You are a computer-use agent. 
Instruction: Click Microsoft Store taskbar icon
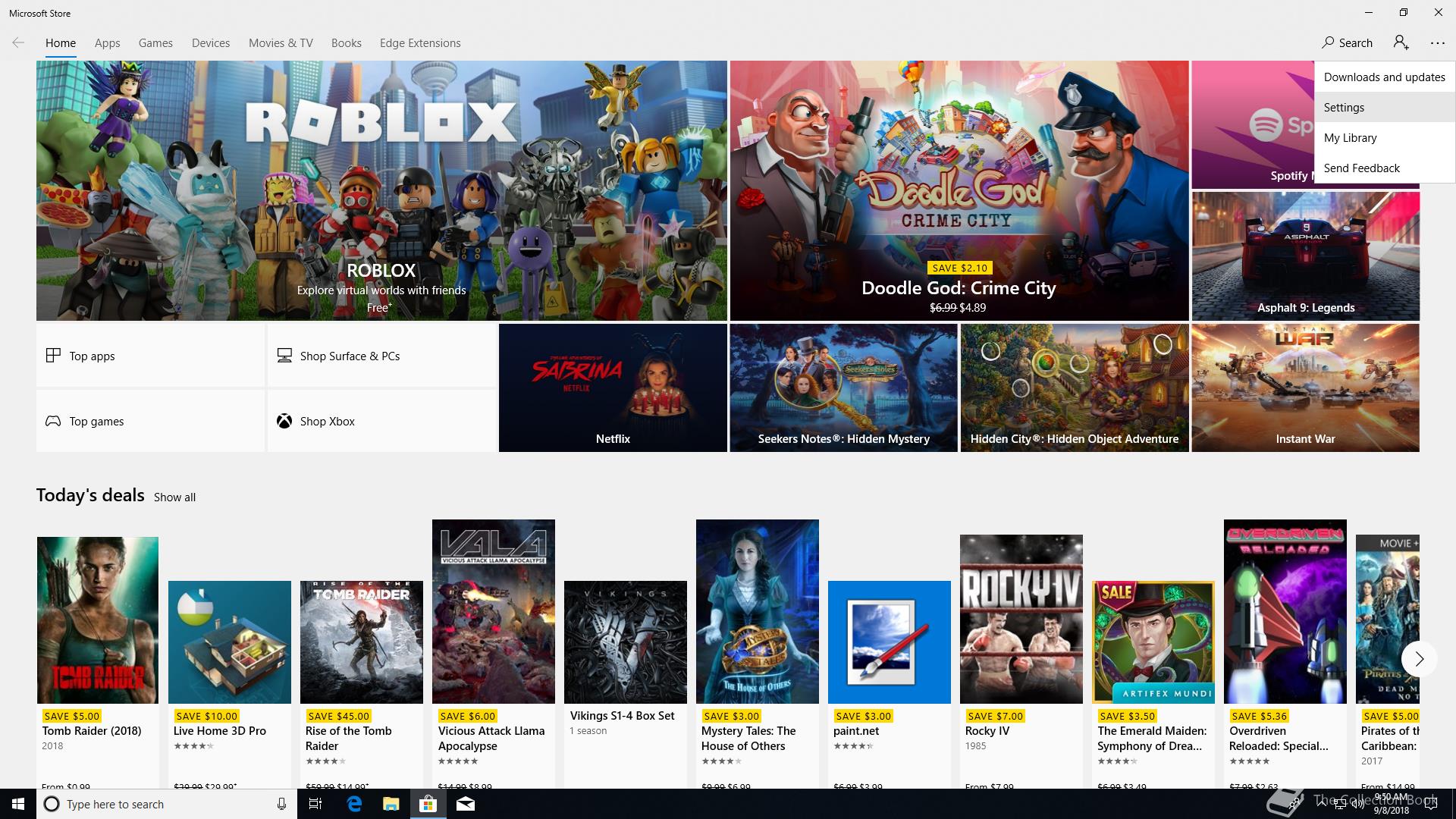click(428, 804)
